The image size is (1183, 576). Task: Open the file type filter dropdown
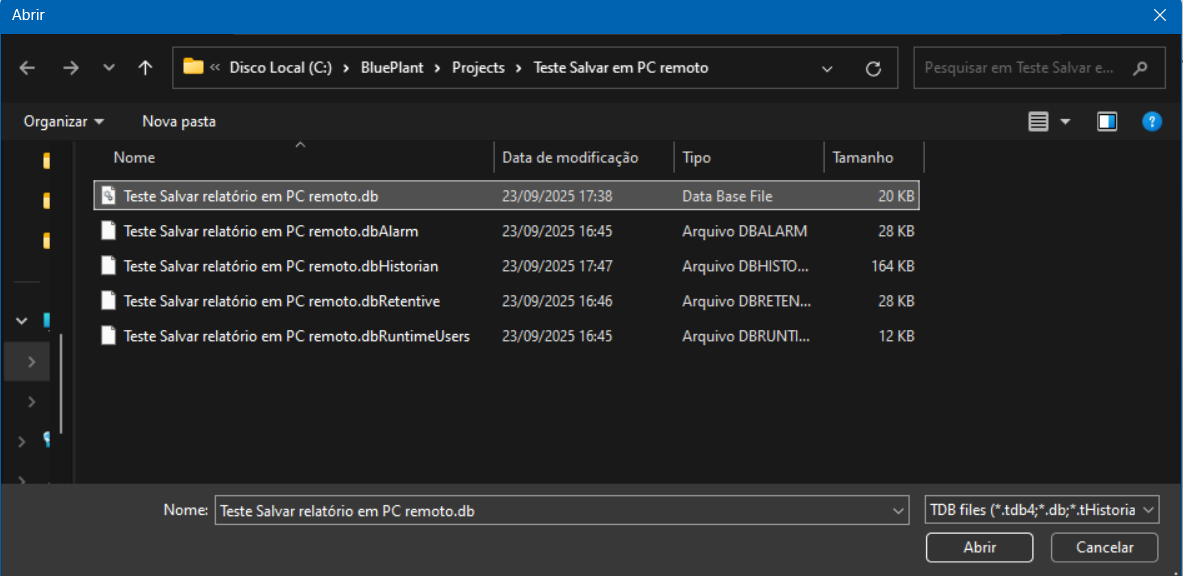point(1043,510)
